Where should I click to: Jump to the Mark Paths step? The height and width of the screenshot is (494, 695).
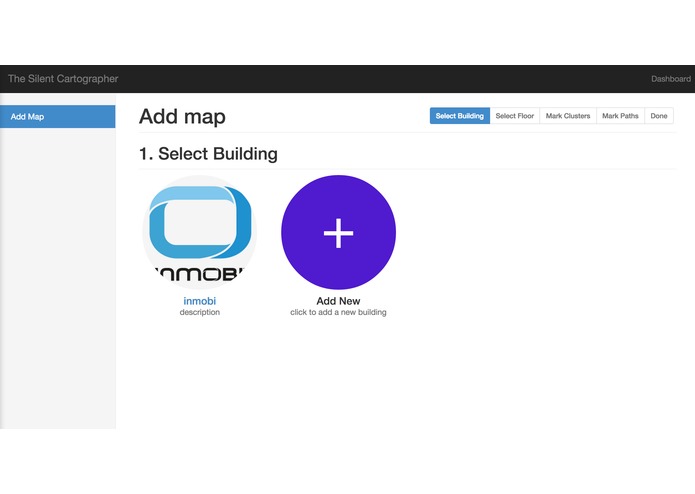click(x=620, y=116)
